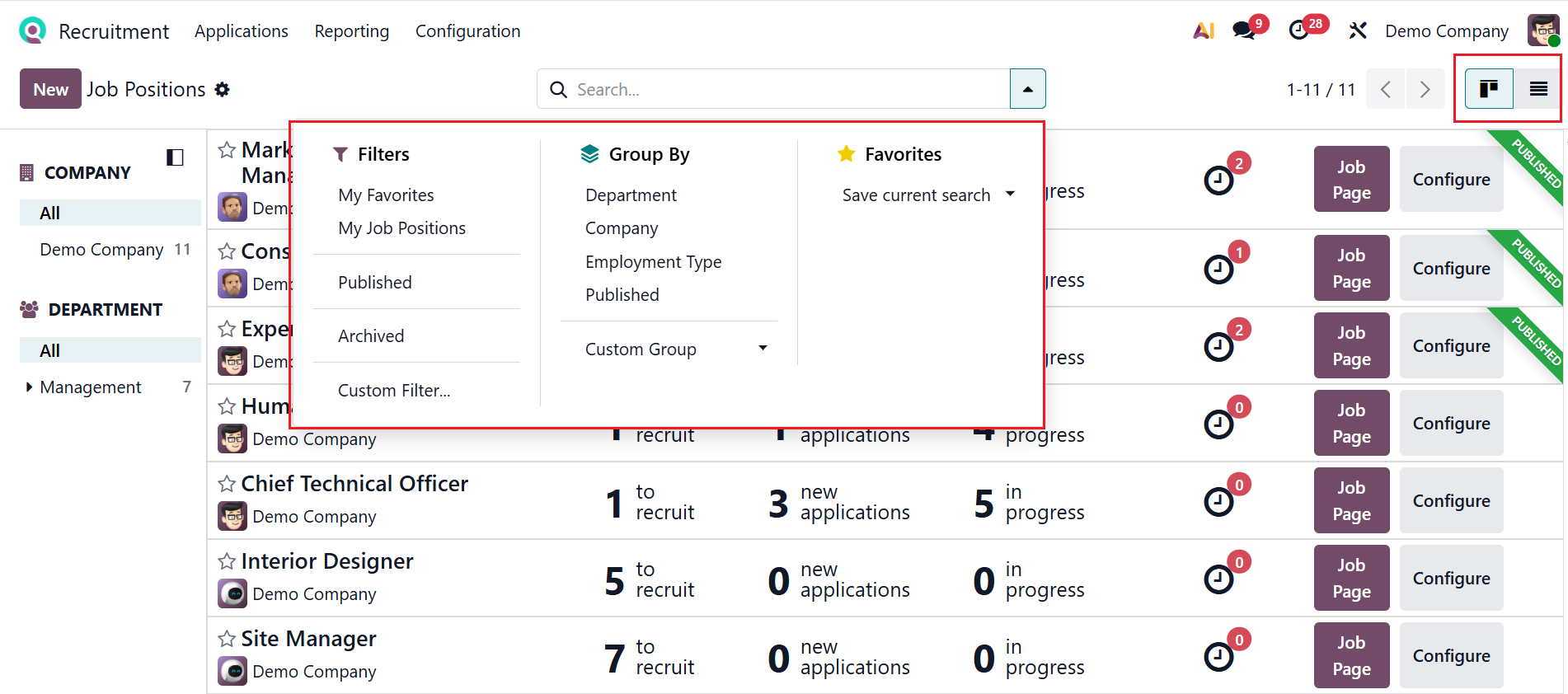Switch to kanban view
This screenshot has width=1568, height=694.
1489,89
